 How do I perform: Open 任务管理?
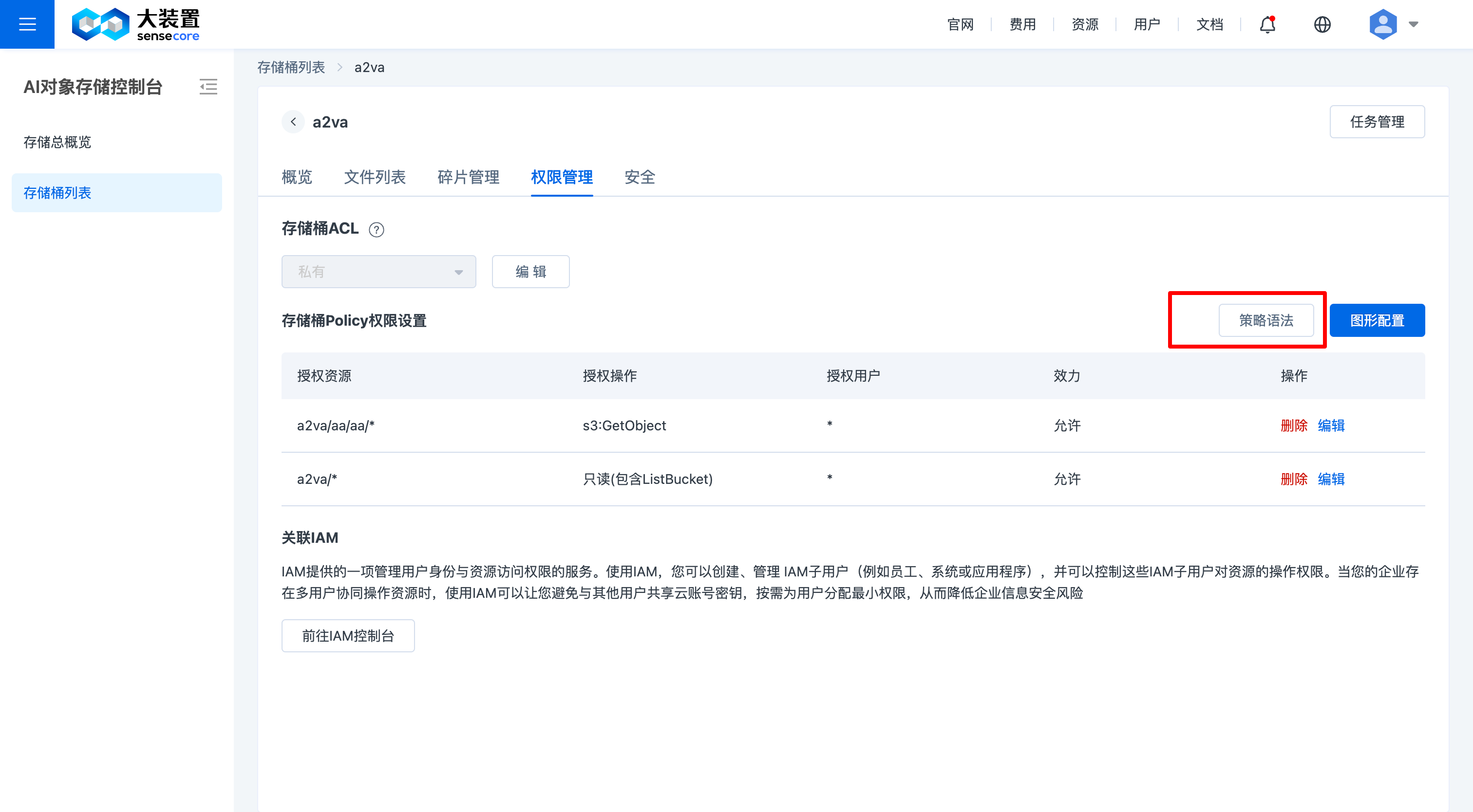[x=1377, y=121]
